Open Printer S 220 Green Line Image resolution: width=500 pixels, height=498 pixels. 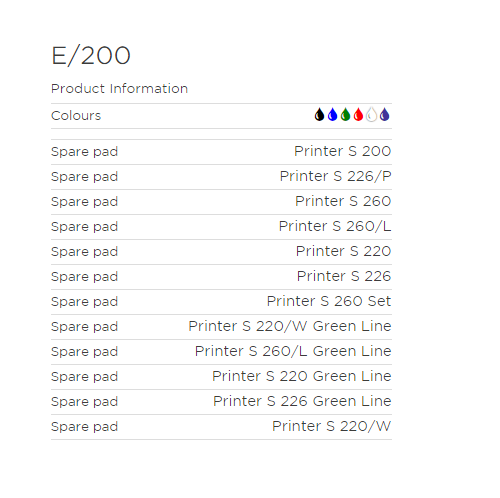302,376
